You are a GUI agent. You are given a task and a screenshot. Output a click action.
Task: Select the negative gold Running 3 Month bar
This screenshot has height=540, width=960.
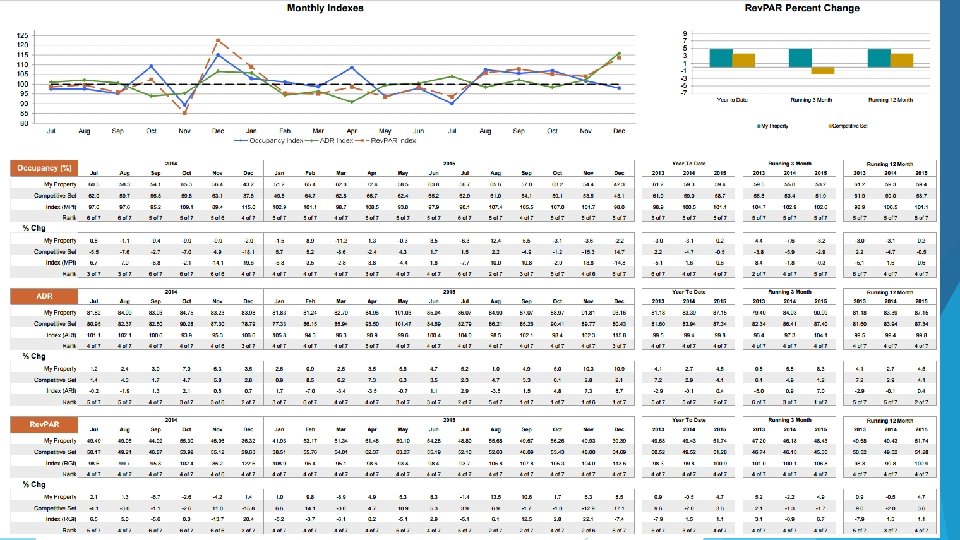[823, 70]
